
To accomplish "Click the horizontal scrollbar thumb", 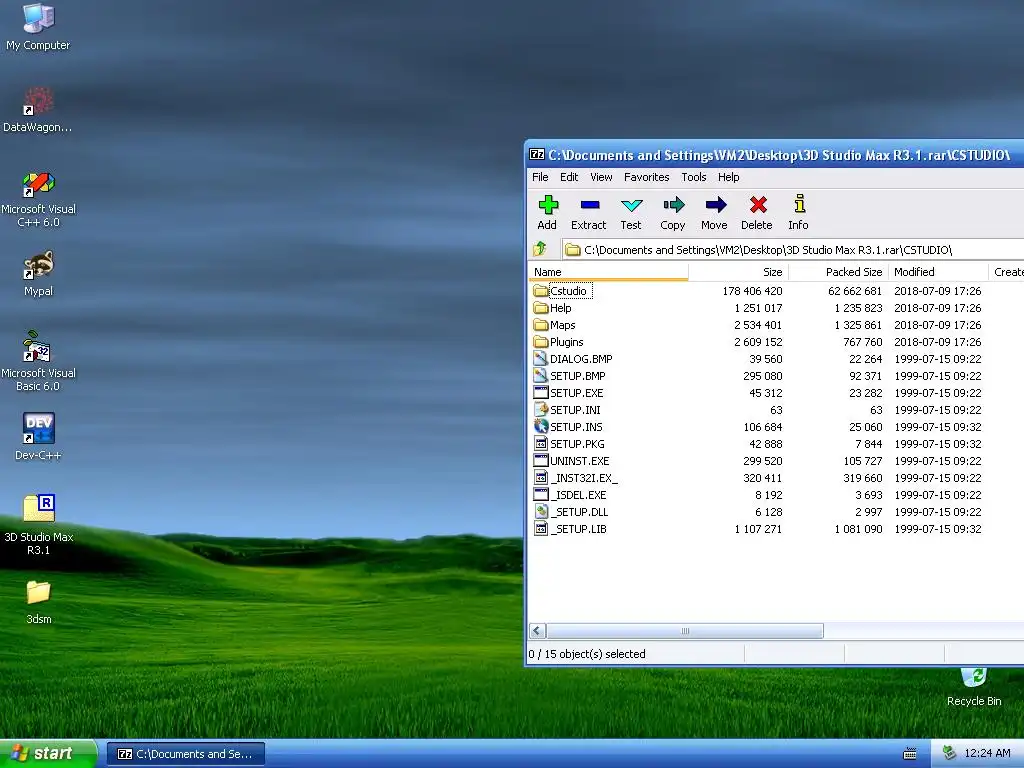I will [684, 630].
